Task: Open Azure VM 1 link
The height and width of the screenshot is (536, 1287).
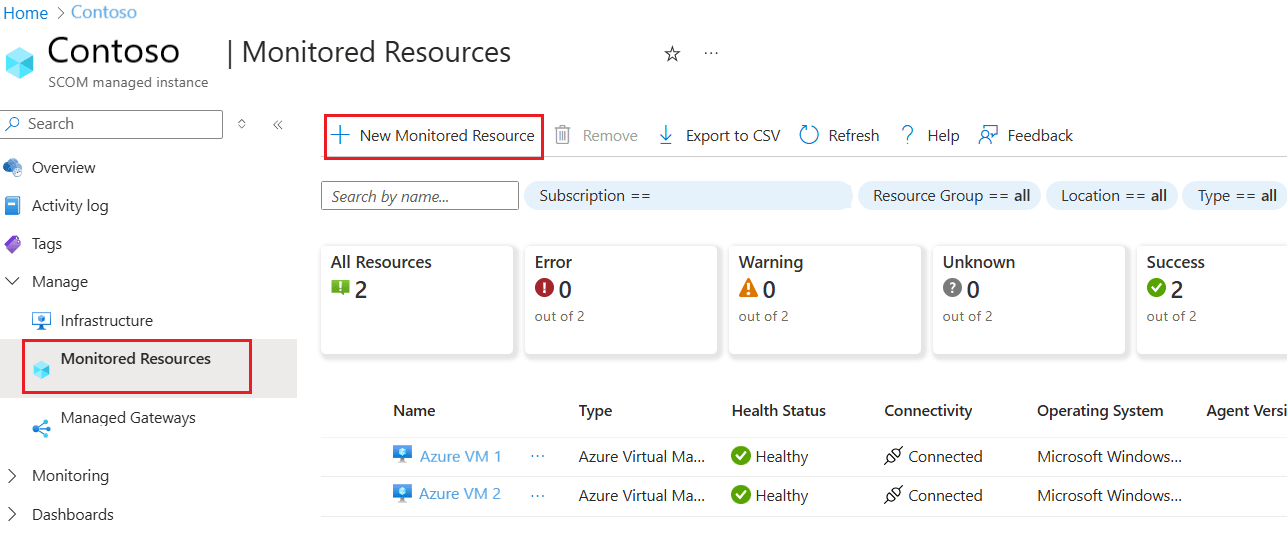Action: (x=460, y=456)
